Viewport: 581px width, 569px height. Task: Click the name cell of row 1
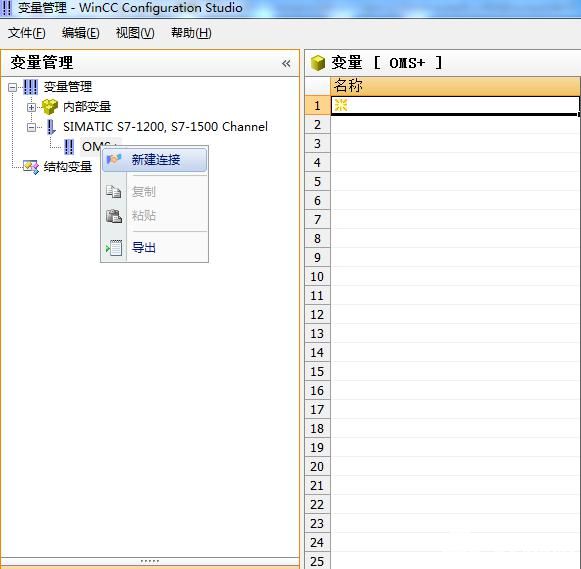(455, 106)
